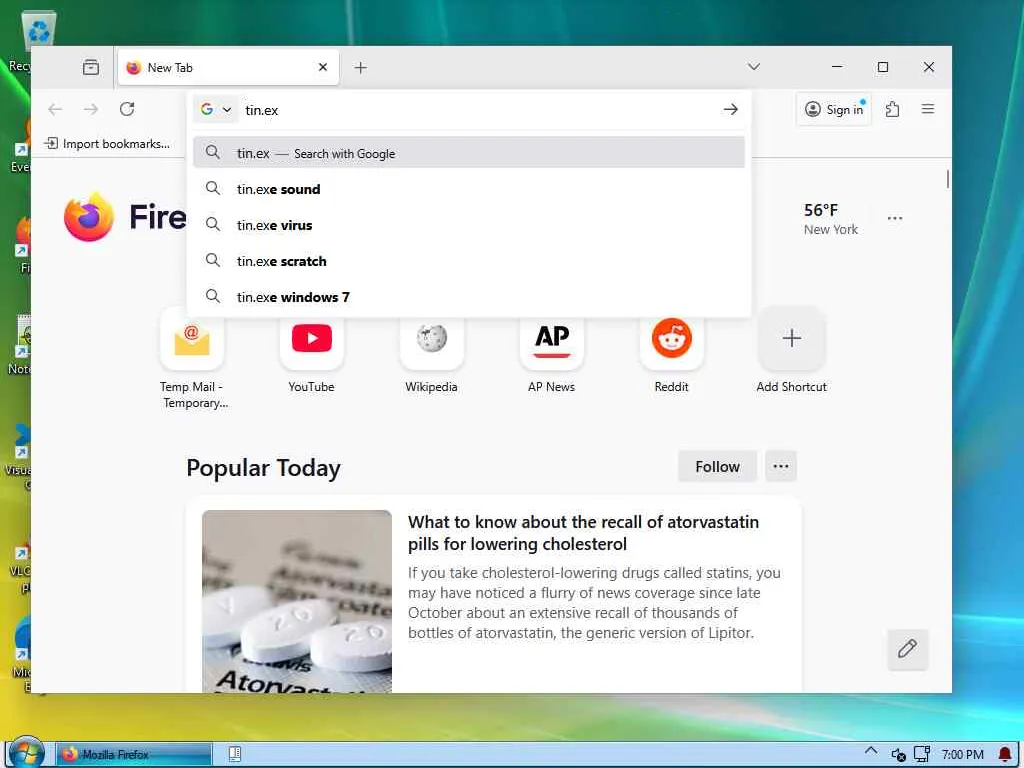Open the Firefox application menu

pos(927,109)
